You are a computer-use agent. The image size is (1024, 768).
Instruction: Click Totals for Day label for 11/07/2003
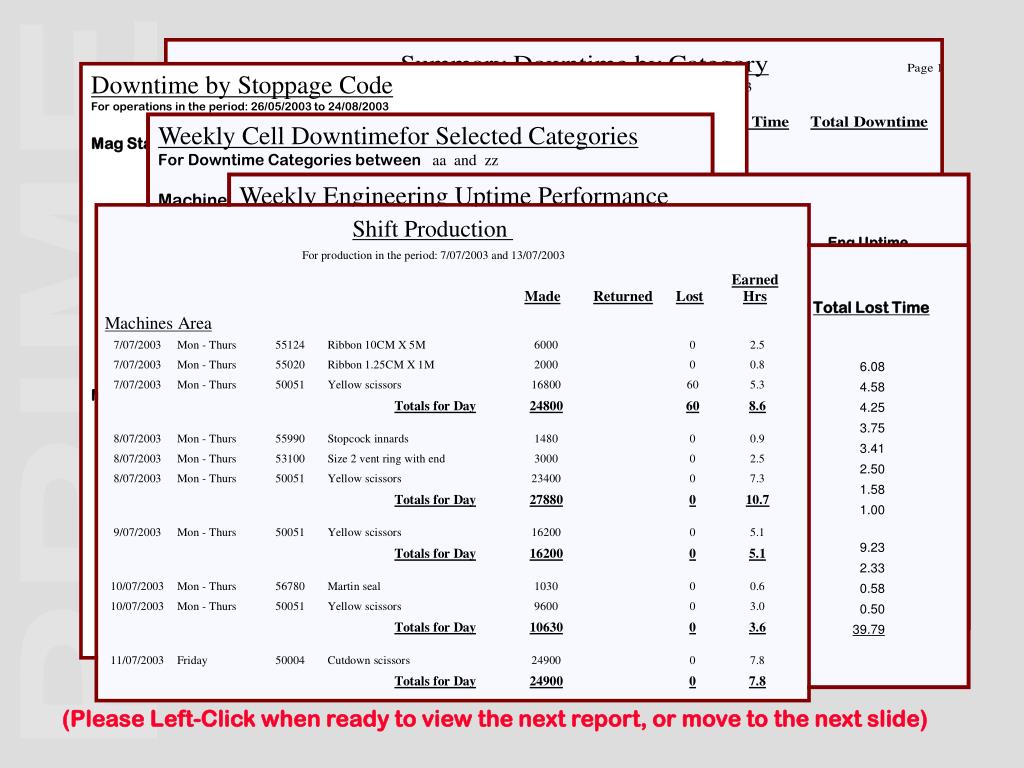[435, 681]
